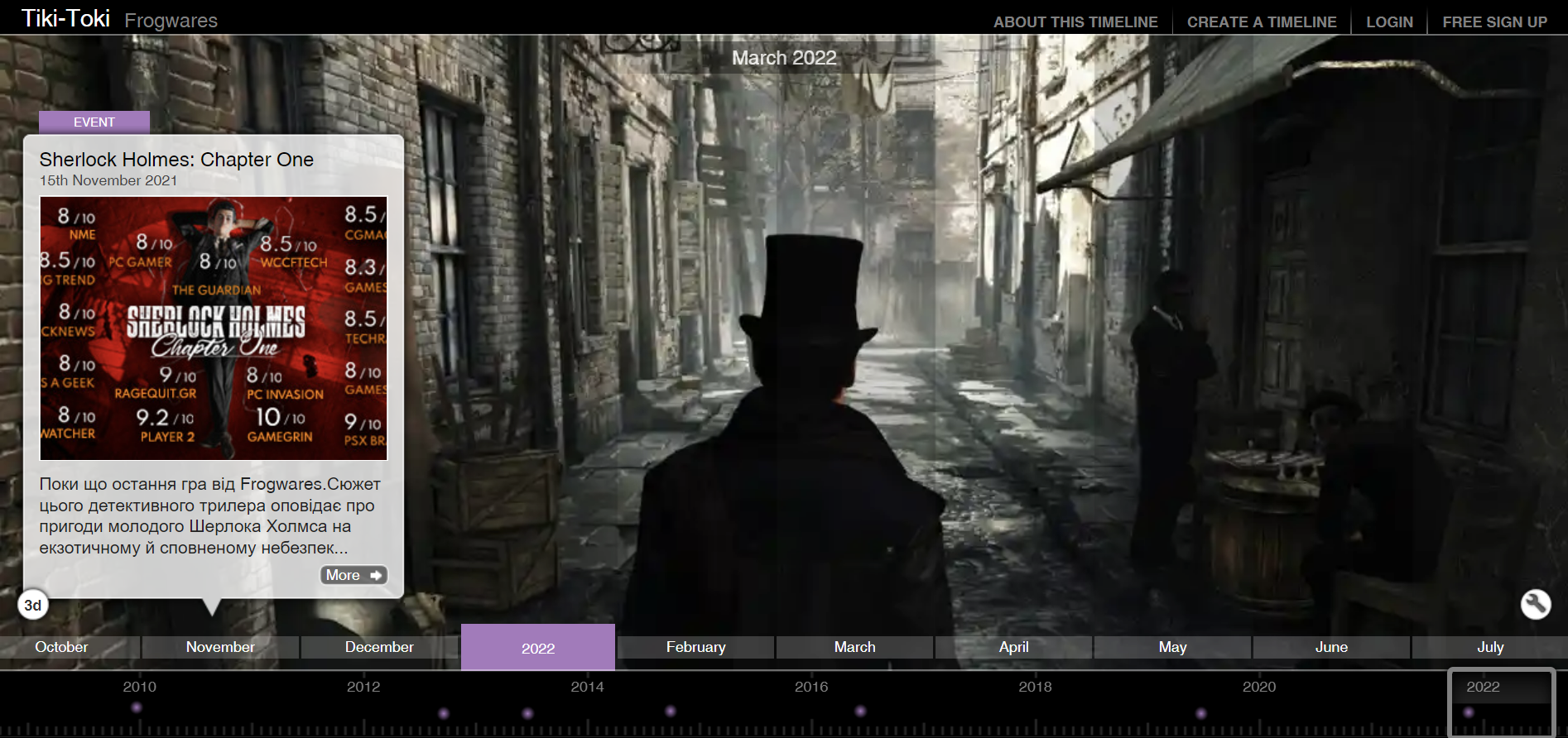Click the 2016 label on the overview scale

[x=811, y=687]
